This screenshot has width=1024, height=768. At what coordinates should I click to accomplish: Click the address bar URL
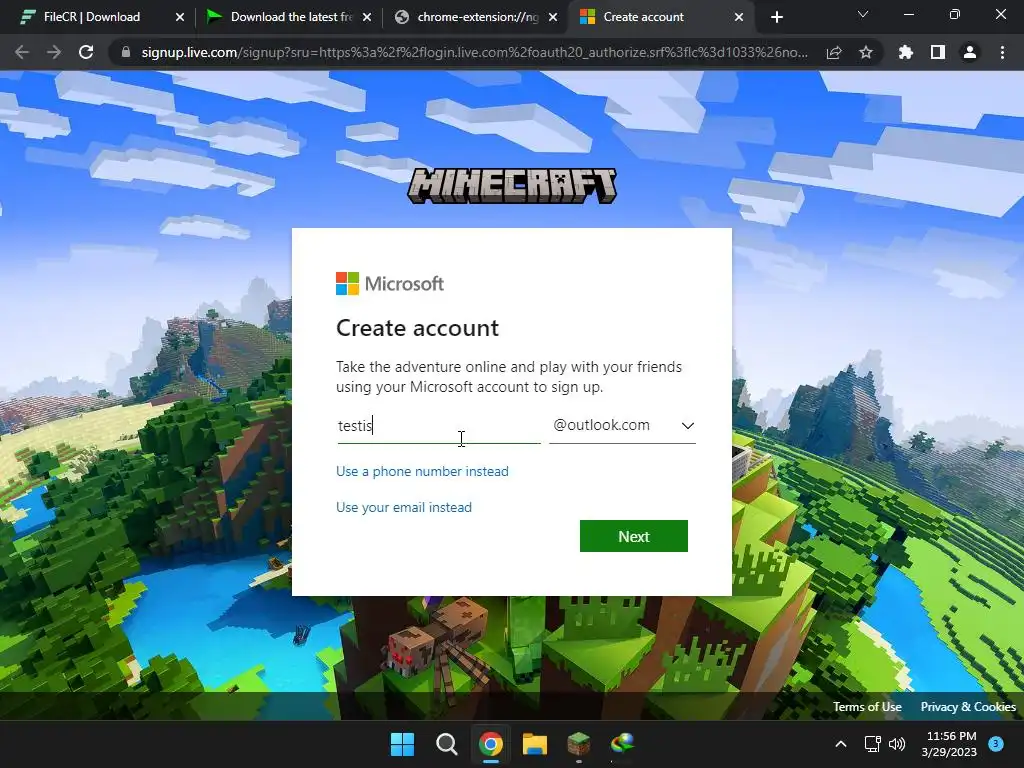point(475,52)
